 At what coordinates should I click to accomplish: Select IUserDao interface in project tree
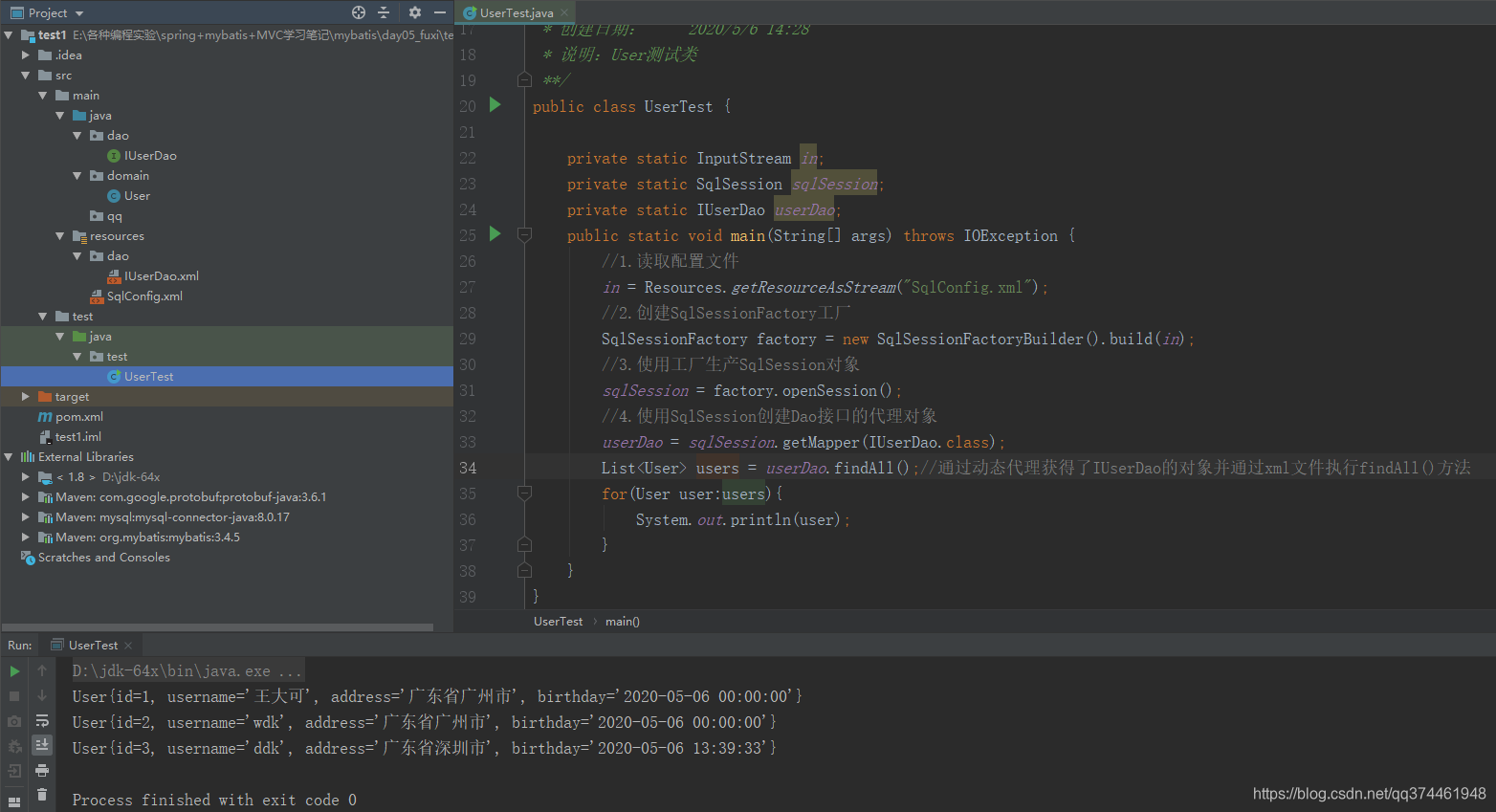150,156
